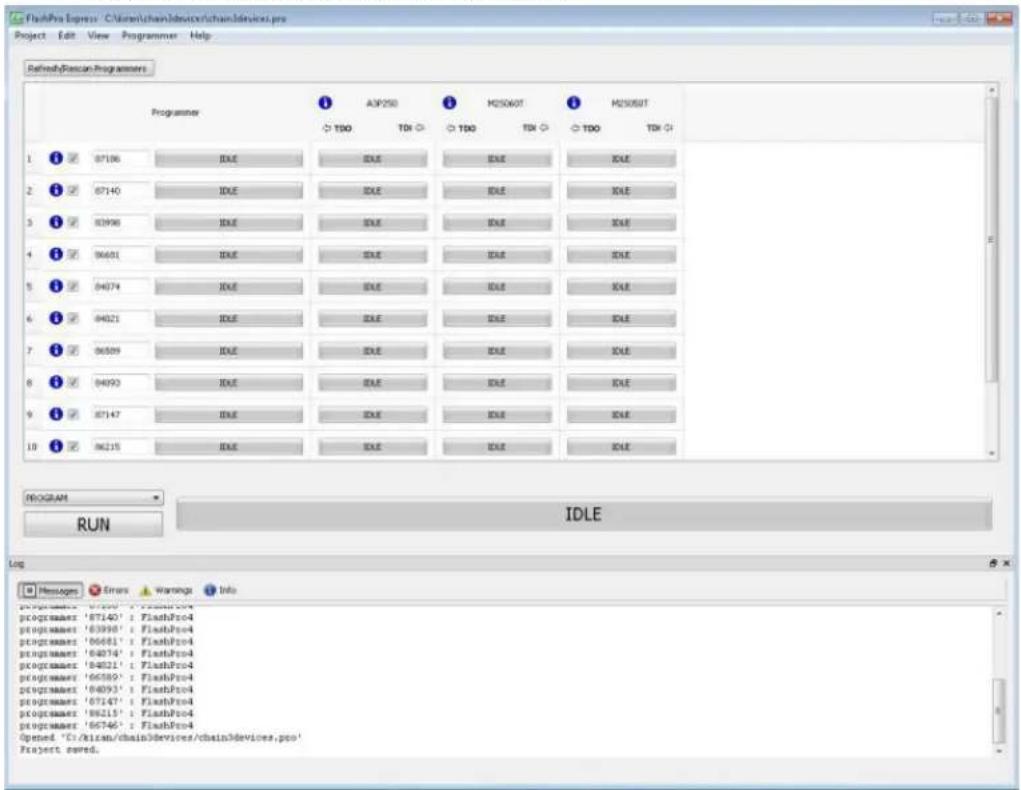Click programmer name field in row 6
The width and height of the screenshot is (1021, 790).
point(120,318)
